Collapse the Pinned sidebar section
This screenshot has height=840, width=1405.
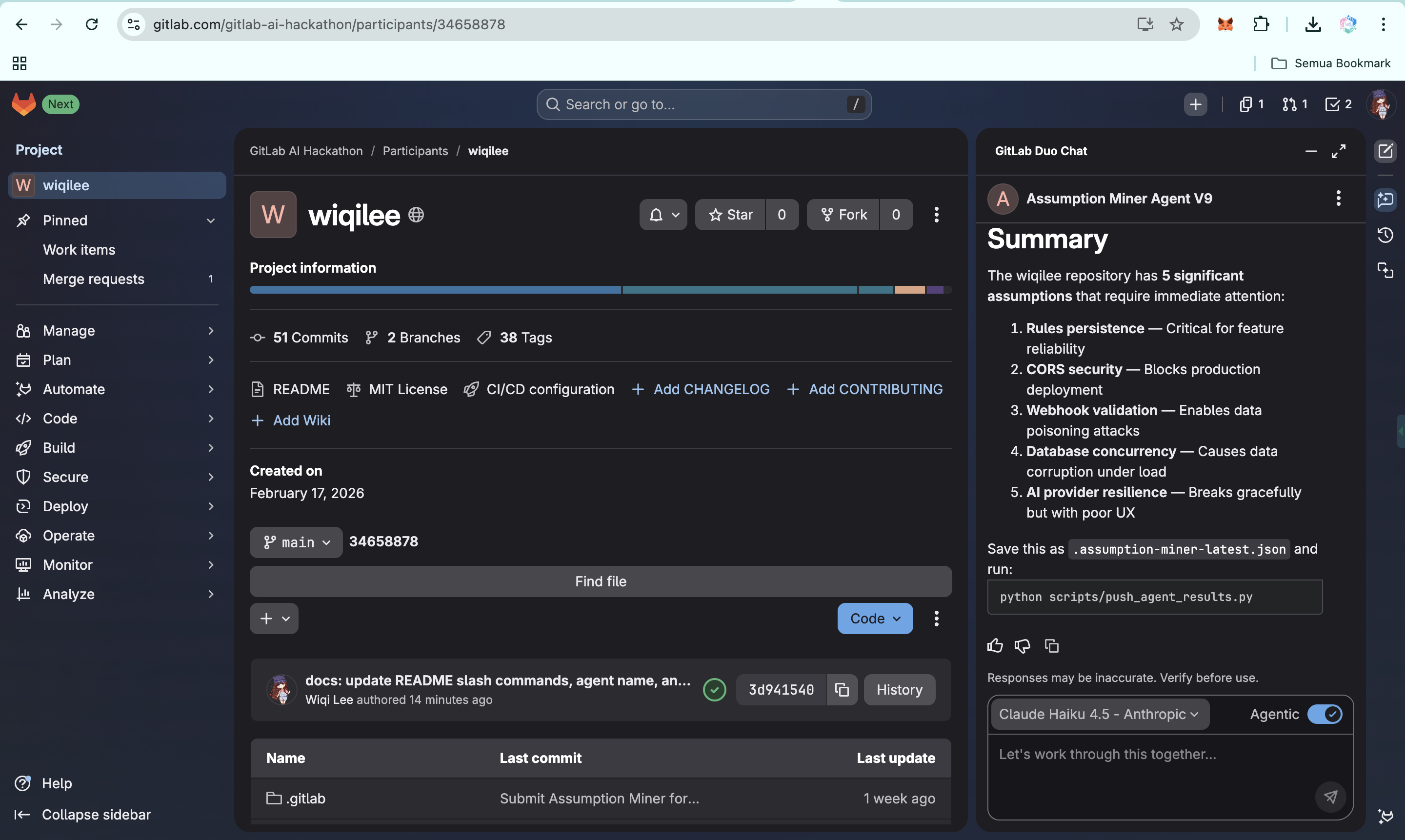211,221
